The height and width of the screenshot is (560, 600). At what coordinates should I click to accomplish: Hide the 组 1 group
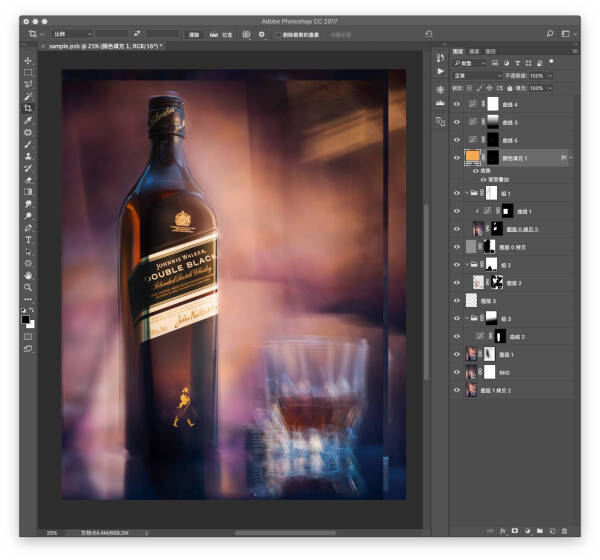[457, 193]
